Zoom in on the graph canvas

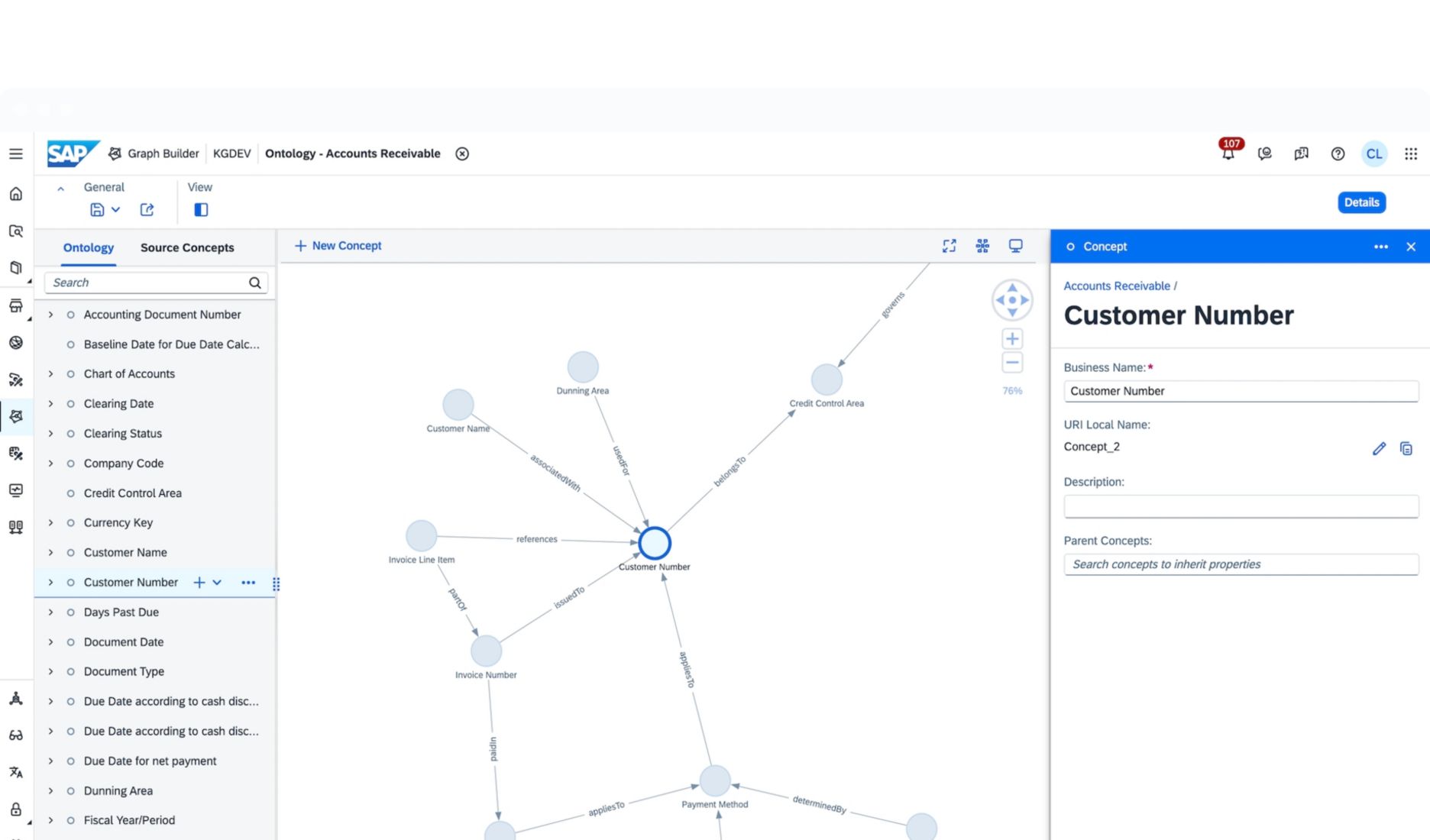pyautogui.click(x=1012, y=338)
